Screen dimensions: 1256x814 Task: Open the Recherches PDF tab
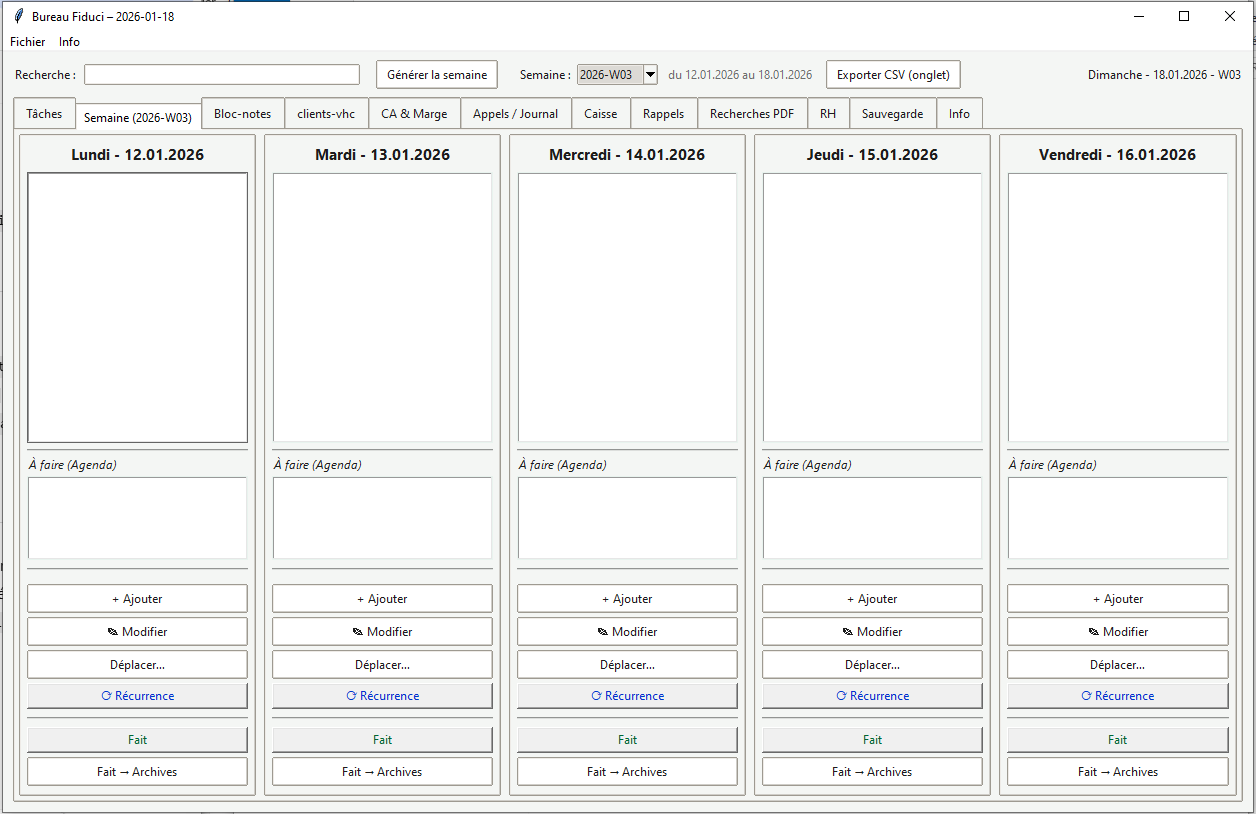pyautogui.click(x=751, y=114)
